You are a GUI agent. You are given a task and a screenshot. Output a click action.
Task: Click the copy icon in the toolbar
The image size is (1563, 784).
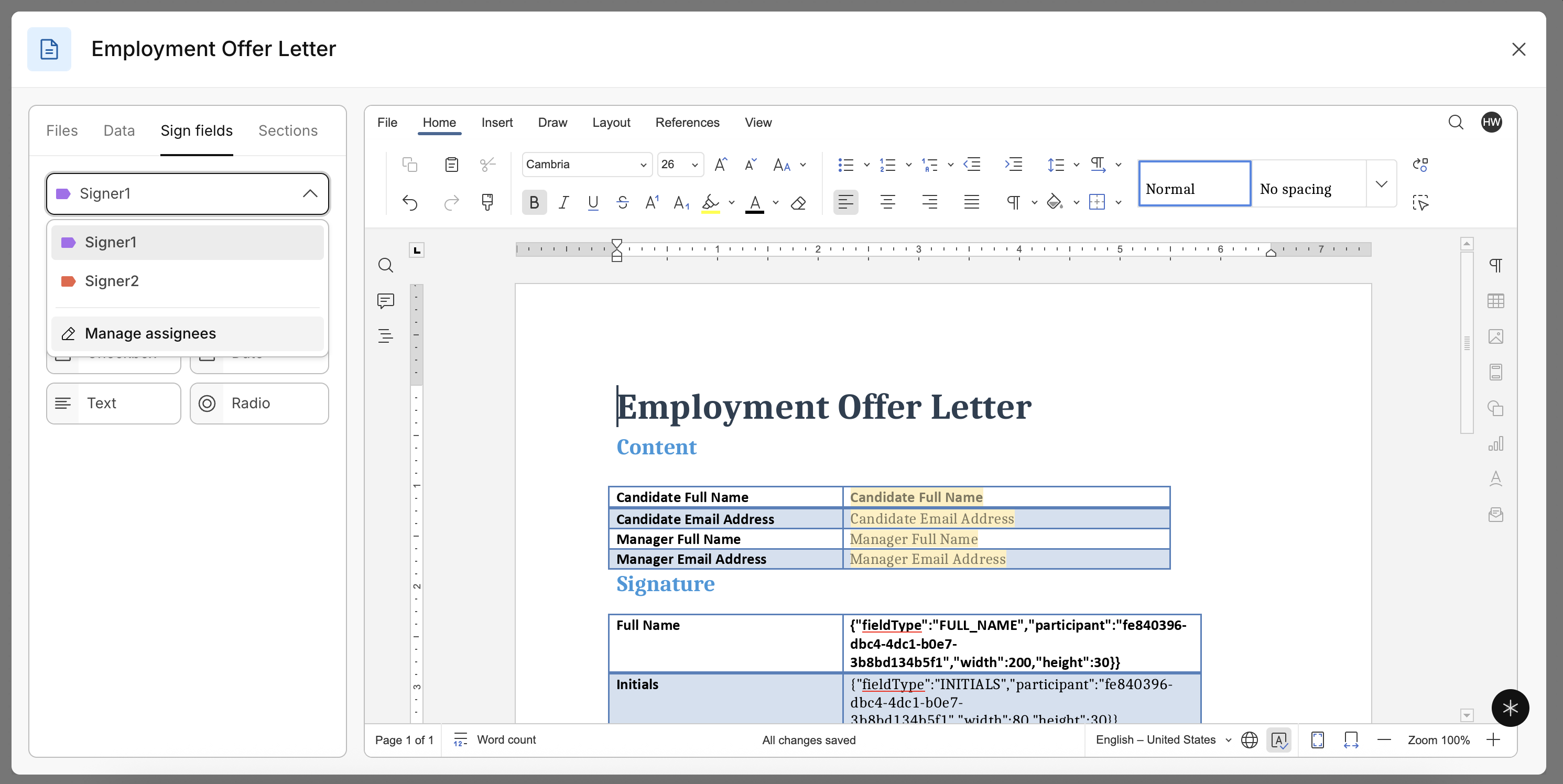(410, 165)
